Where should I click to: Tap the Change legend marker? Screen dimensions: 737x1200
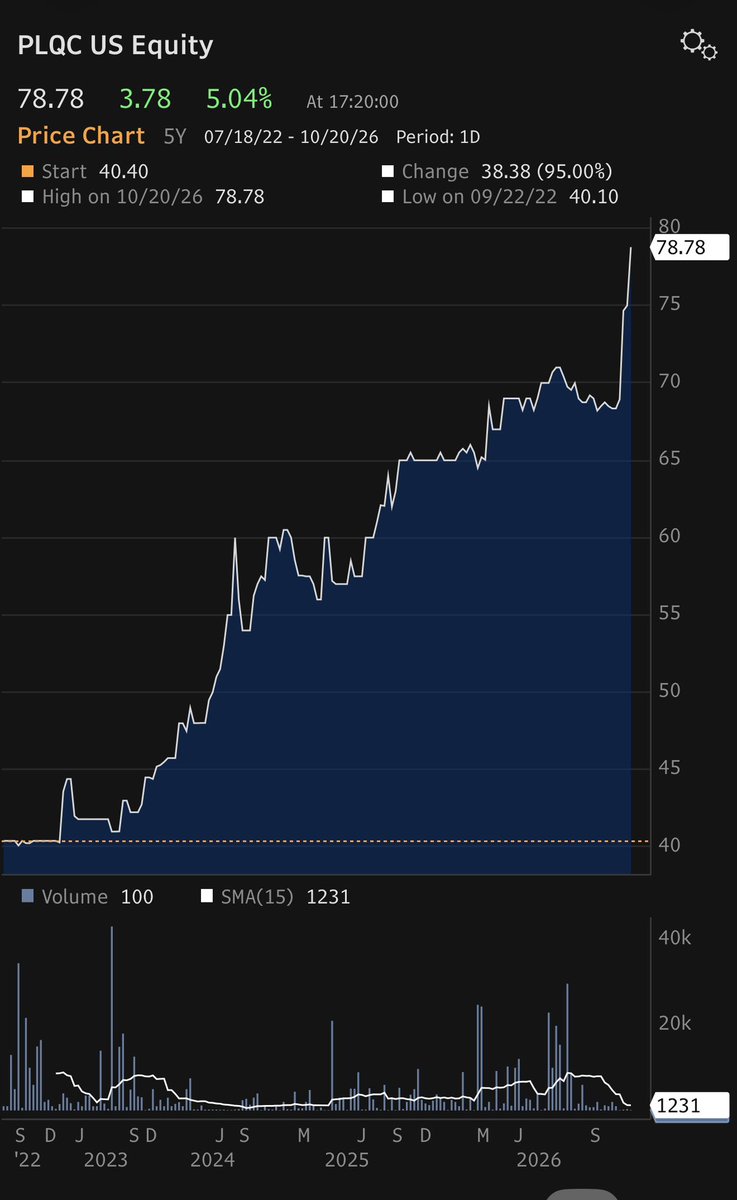pos(388,172)
